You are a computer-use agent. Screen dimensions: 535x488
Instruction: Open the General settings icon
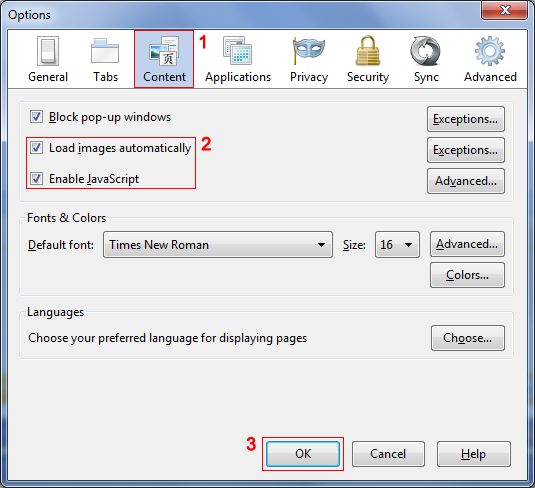[x=48, y=51]
